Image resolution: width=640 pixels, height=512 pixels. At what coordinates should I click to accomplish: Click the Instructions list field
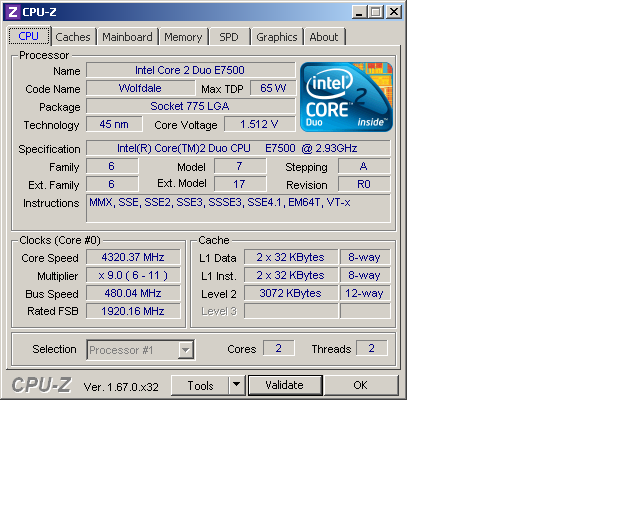click(238, 208)
